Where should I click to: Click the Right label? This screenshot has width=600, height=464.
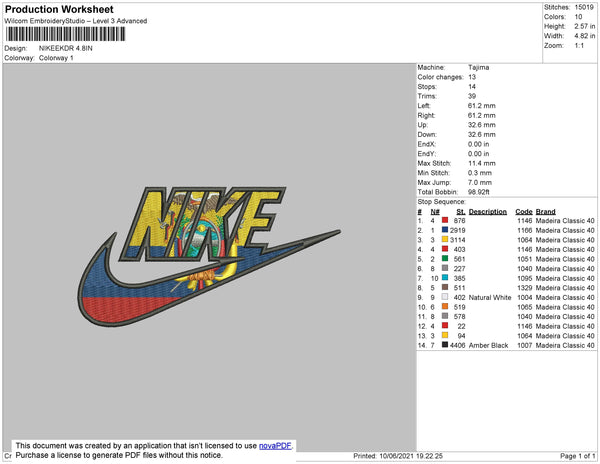coord(426,115)
